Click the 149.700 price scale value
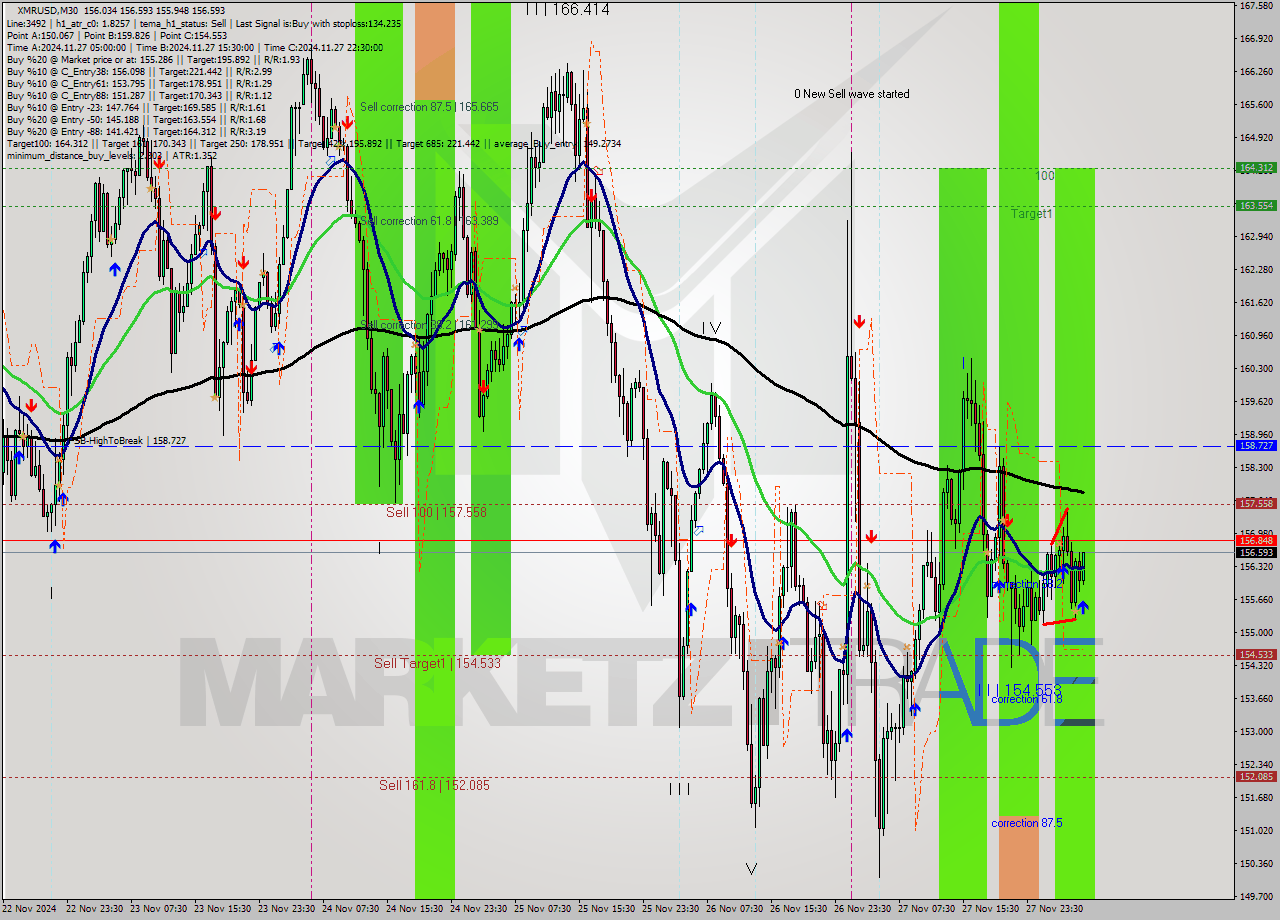This screenshot has width=1280, height=920. [x=1256, y=897]
